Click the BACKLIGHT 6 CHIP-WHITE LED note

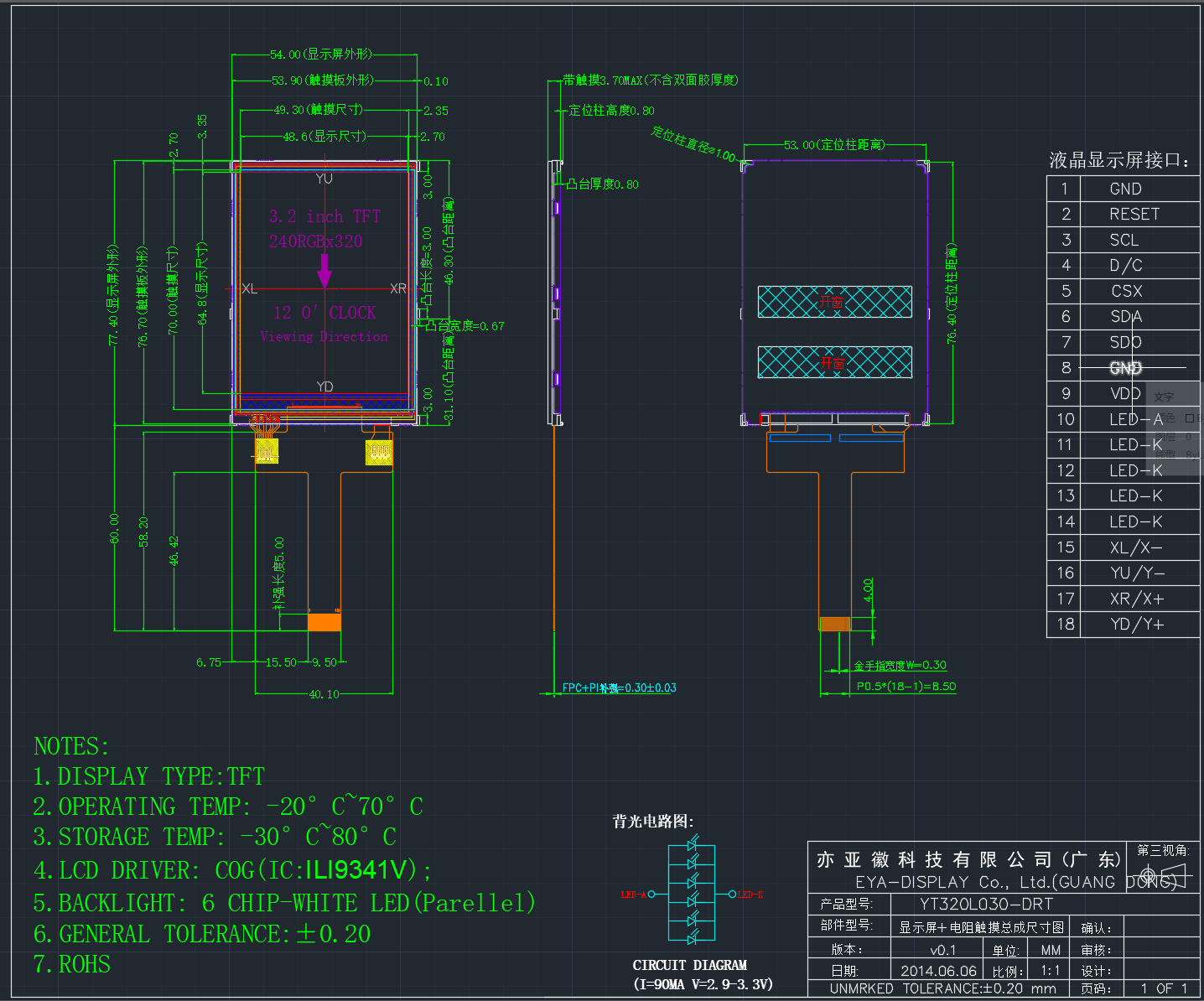pyautogui.click(x=284, y=903)
